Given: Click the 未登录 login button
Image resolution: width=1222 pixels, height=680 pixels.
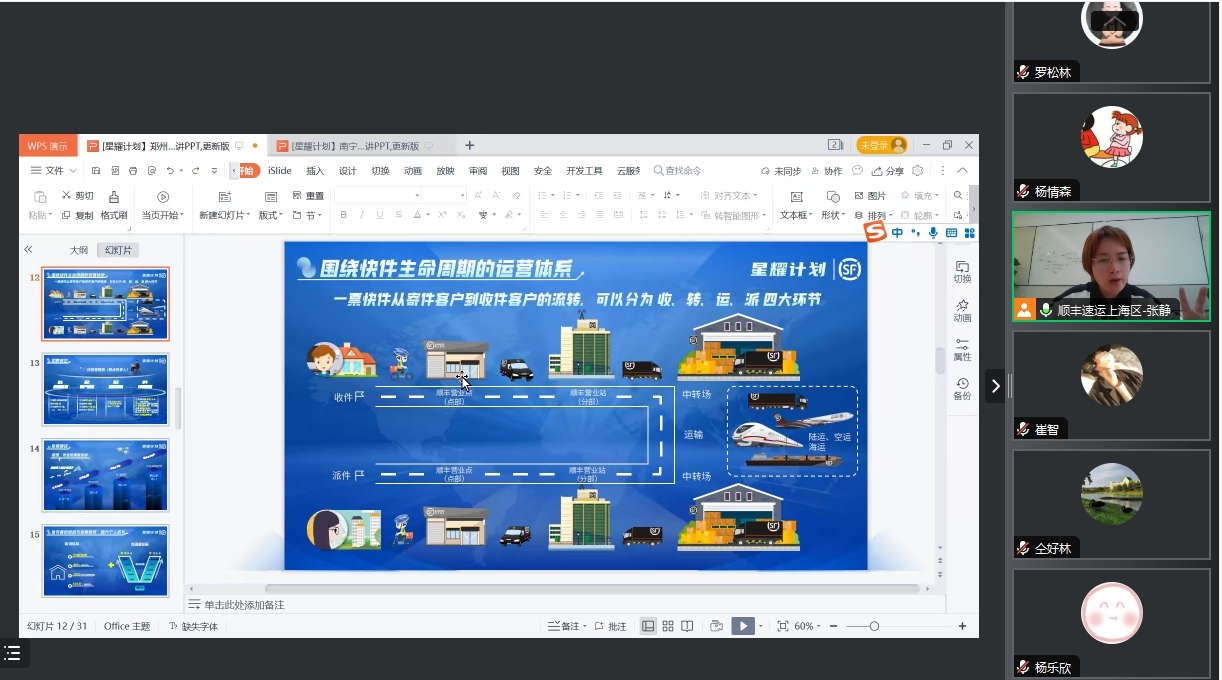Looking at the screenshot, I should [880, 145].
